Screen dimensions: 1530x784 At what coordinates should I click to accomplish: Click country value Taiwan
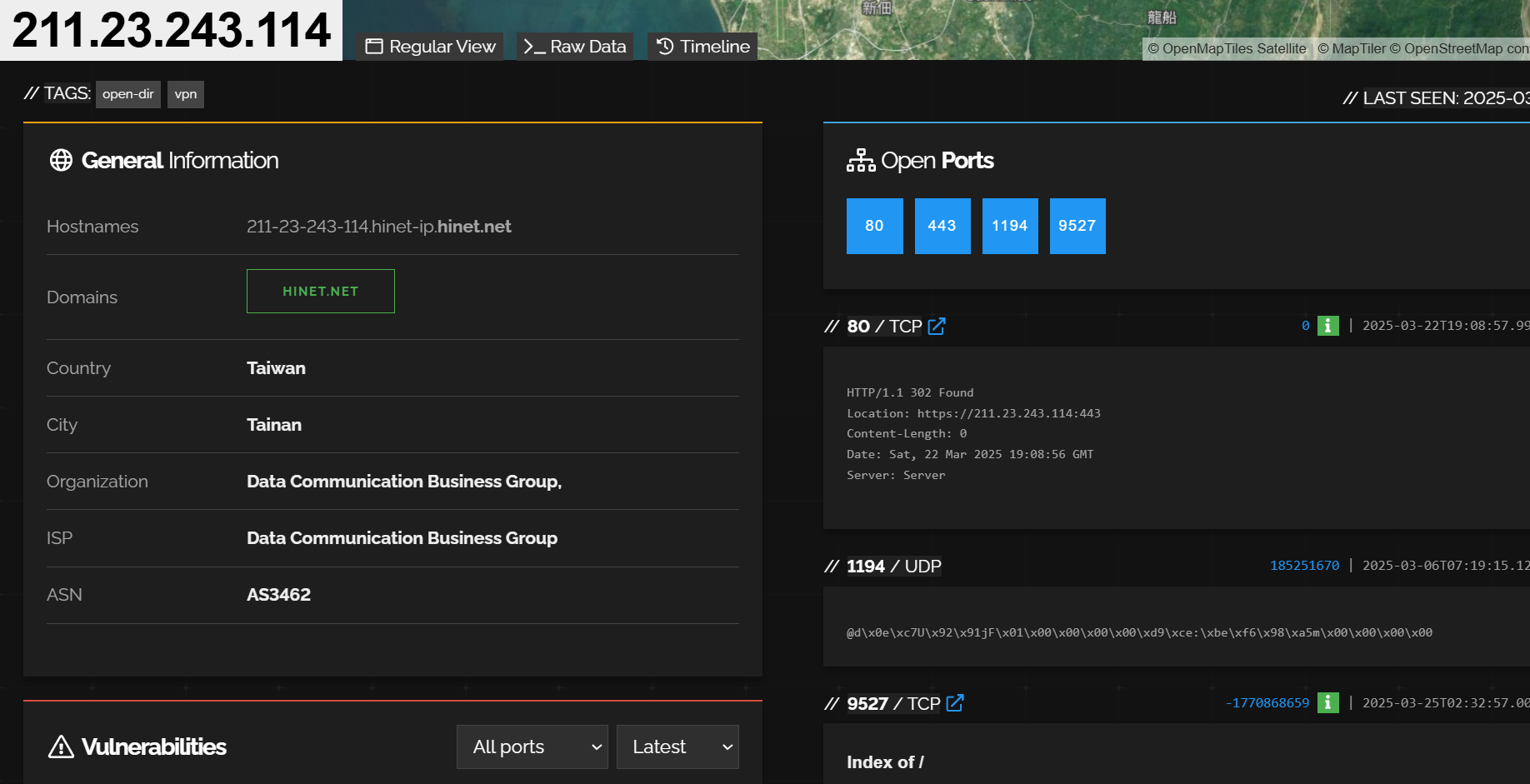(x=276, y=368)
